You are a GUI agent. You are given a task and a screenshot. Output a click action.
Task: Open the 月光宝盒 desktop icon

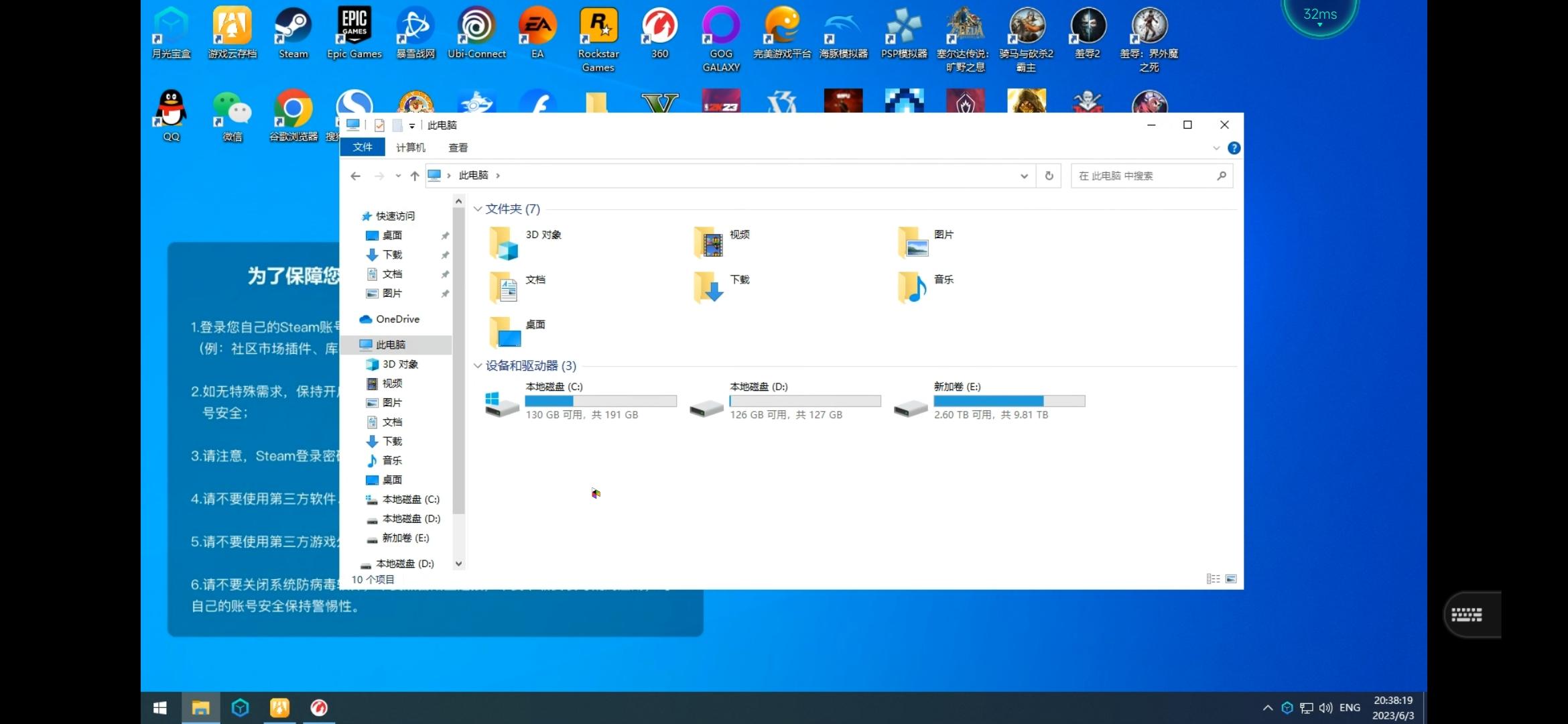pyautogui.click(x=172, y=32)
